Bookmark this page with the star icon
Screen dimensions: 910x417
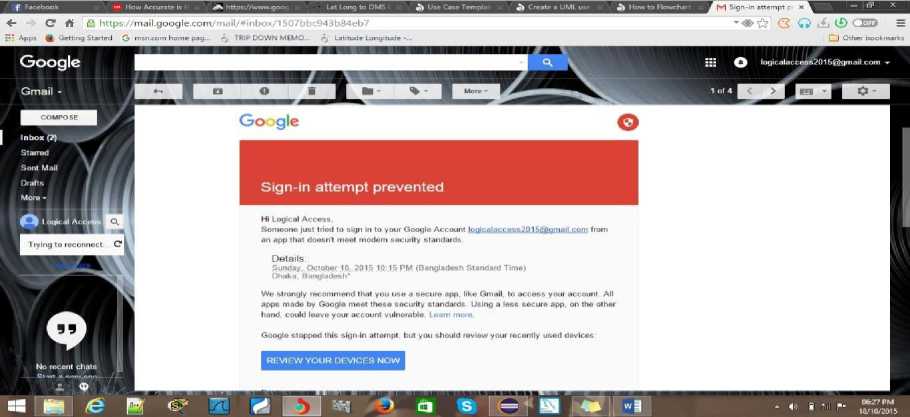point(763,23)
